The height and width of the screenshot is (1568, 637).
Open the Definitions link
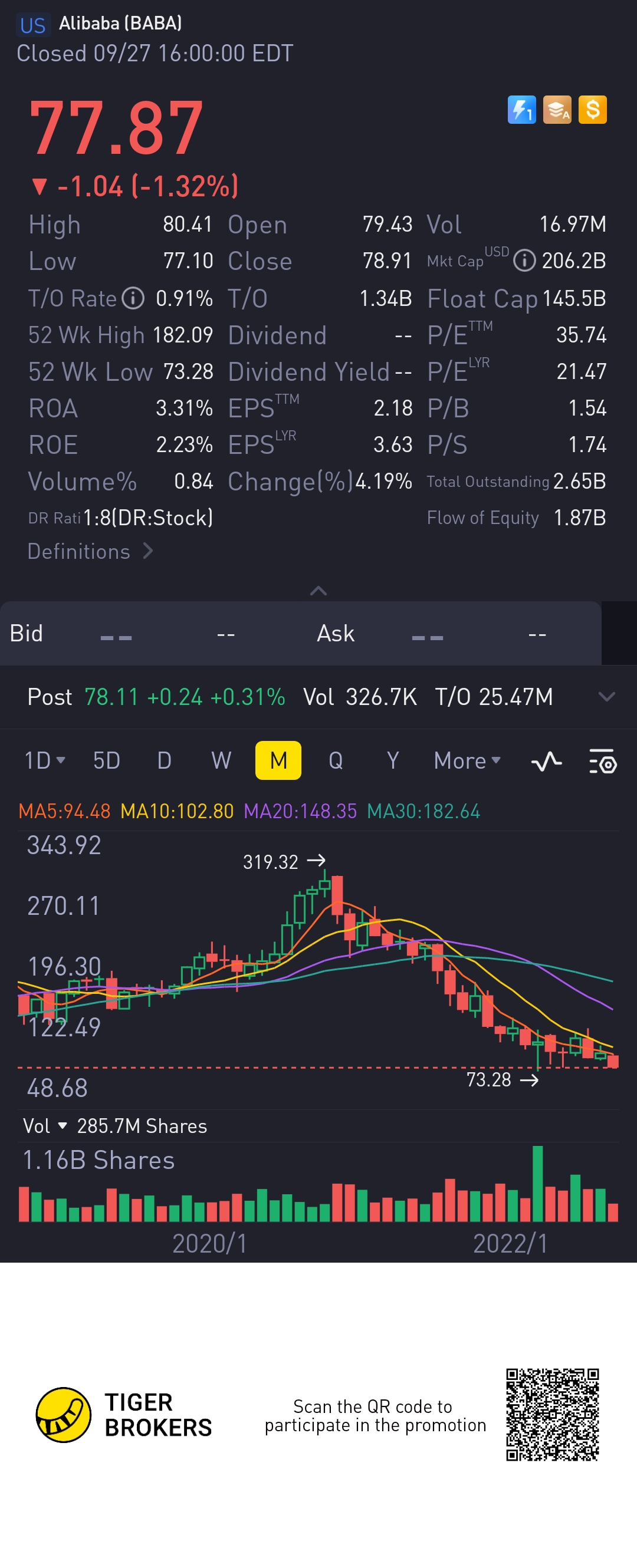coord(90,551)
